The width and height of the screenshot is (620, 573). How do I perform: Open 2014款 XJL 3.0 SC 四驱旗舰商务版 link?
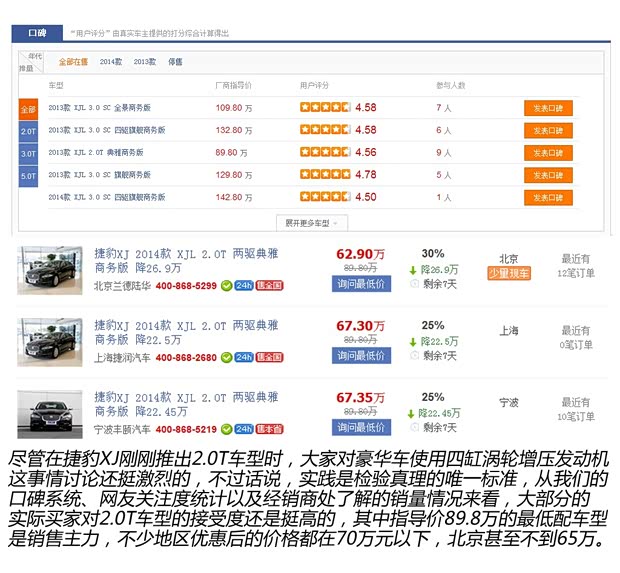coord(106,197)
